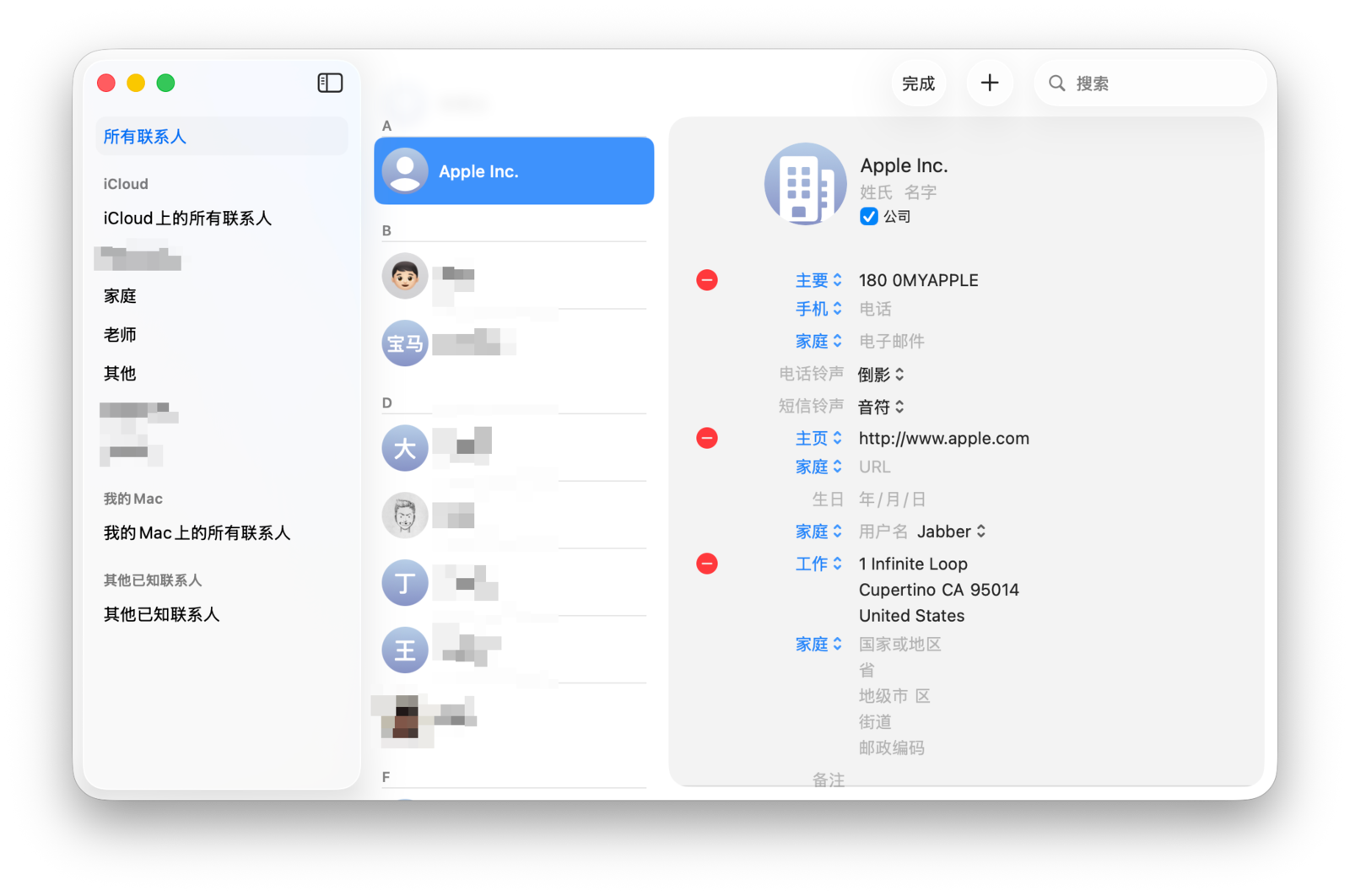Change the 电话铃声 ringtone from 倒影
The image size is (1350, 896).
(881, 375)
